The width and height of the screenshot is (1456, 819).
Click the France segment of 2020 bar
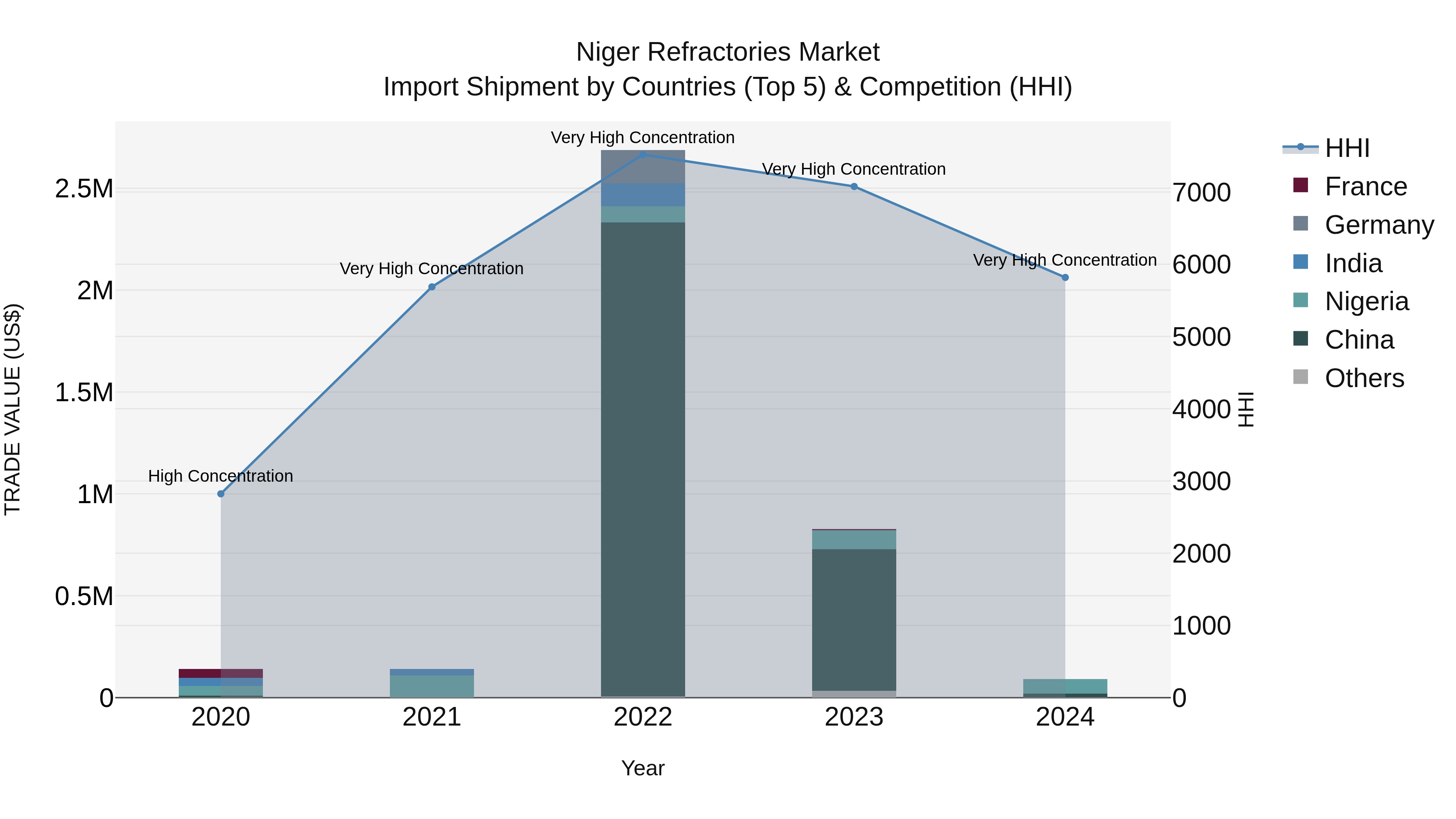[221, 673]
